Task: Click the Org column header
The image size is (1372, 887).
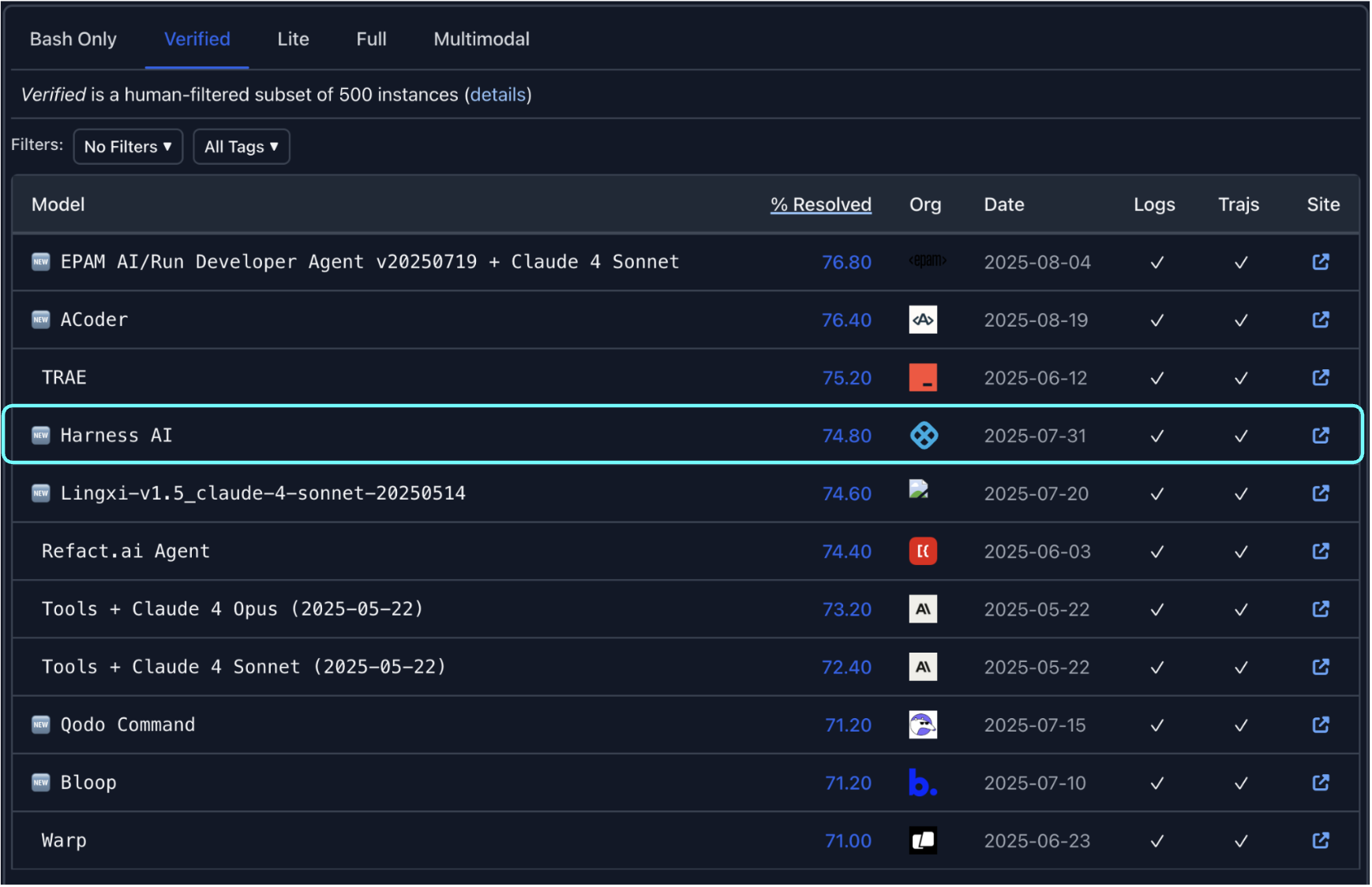Action: tap(925, 204)
